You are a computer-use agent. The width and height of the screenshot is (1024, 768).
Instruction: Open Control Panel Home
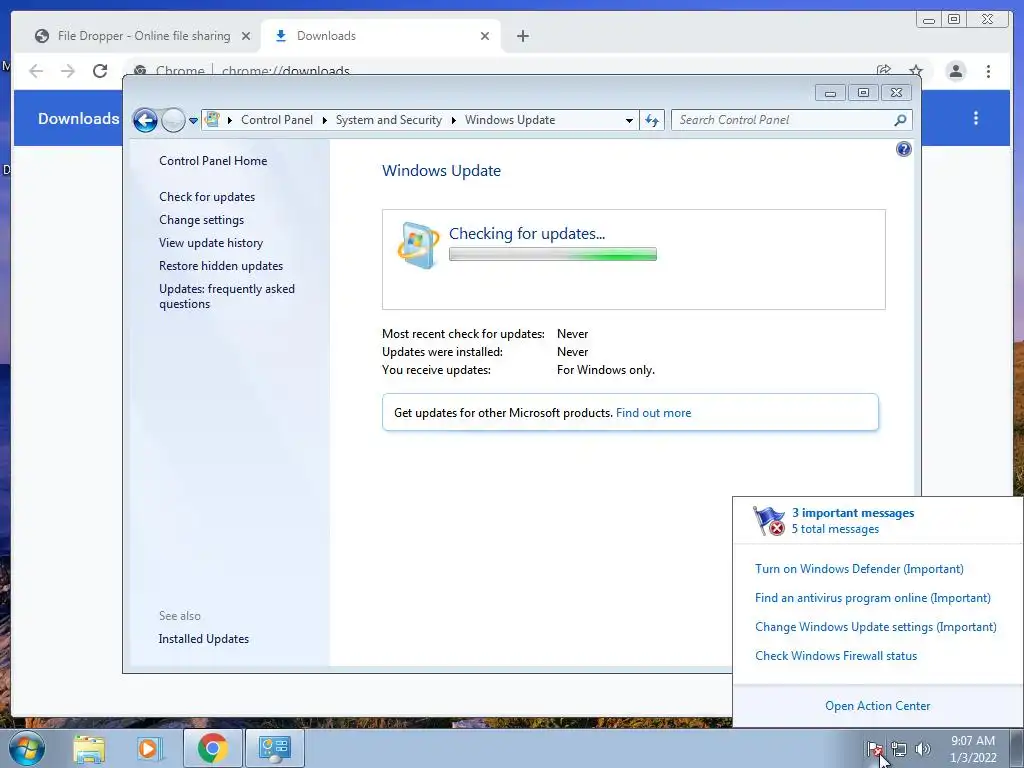click(213, 161)
